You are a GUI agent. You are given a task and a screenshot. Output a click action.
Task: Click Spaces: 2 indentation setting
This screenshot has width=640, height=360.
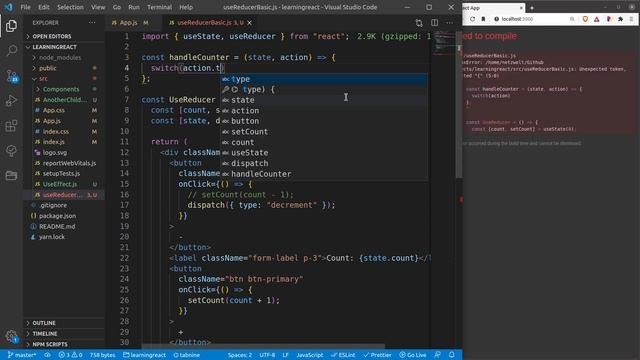(240, 355)
